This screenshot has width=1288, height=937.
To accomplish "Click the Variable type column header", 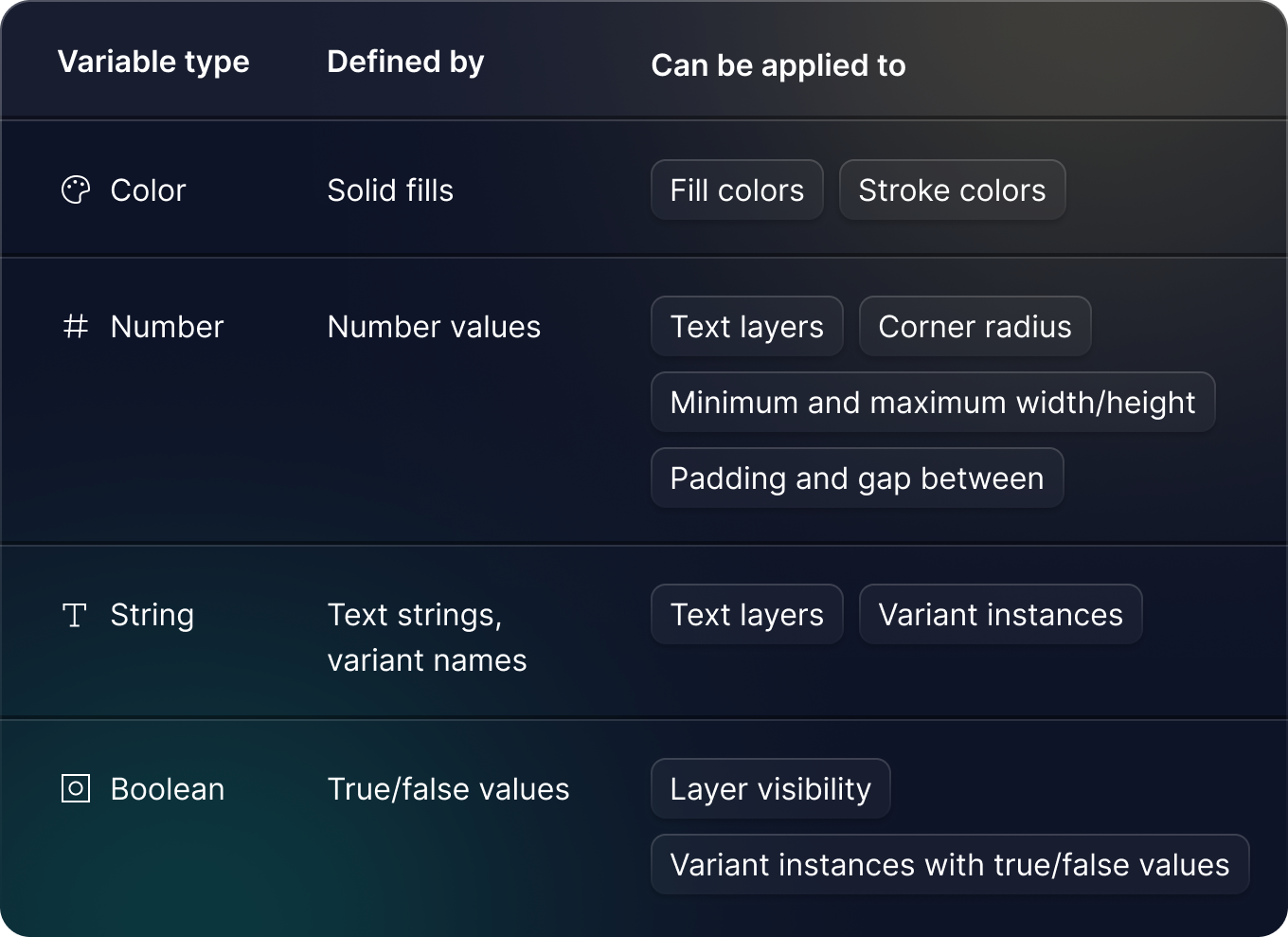I will click(x=153, y=63).
